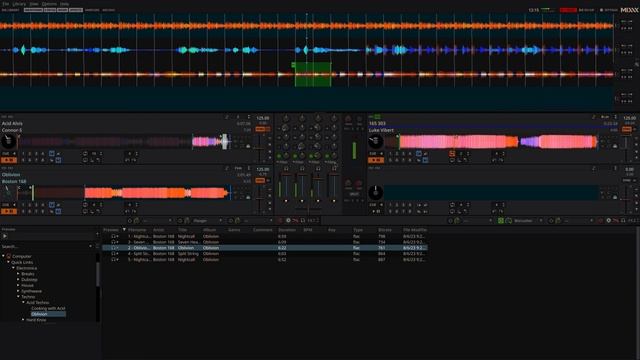Click headphone cue of rightmost mixer channel
This screenshot has width=640, height=360.
[334, 169]
